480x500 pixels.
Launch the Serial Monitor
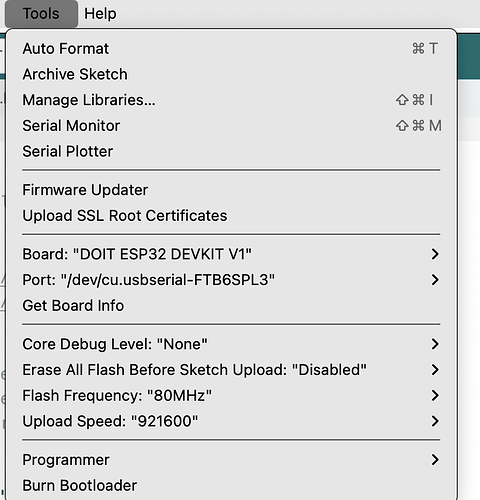click(231, 126)
